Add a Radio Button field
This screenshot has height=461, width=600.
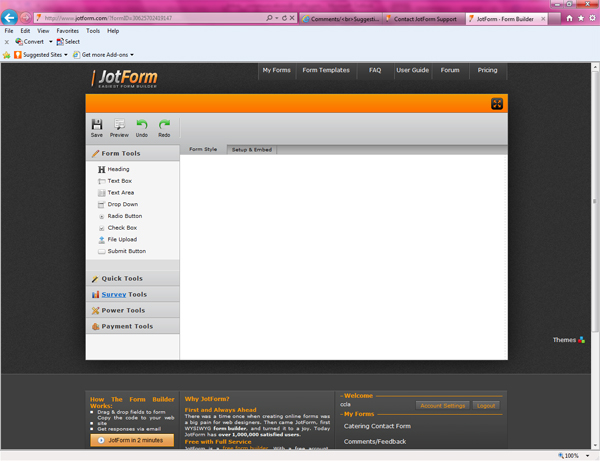tap(120, 216)
